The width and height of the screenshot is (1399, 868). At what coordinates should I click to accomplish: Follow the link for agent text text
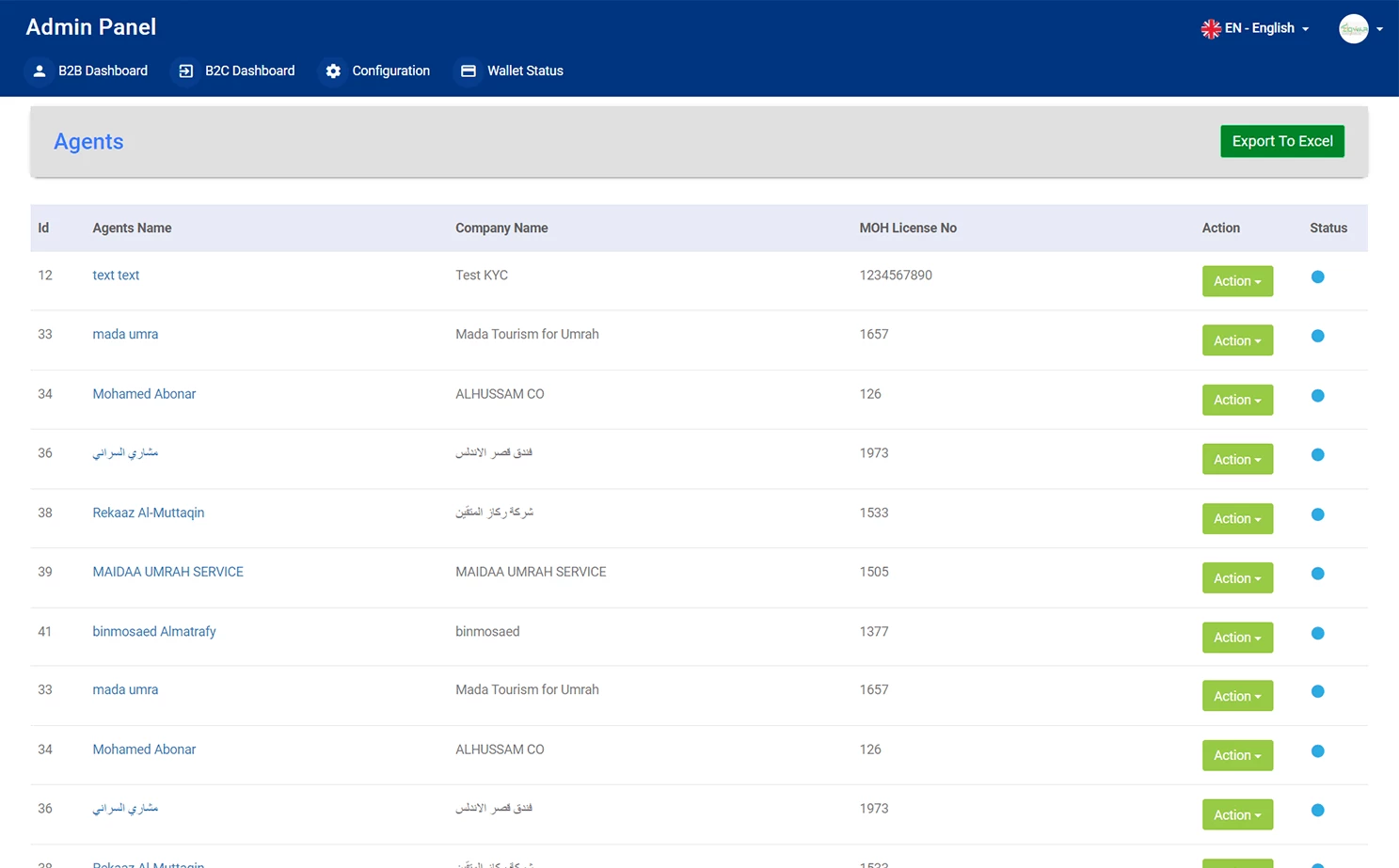click(x=116, y=275)
